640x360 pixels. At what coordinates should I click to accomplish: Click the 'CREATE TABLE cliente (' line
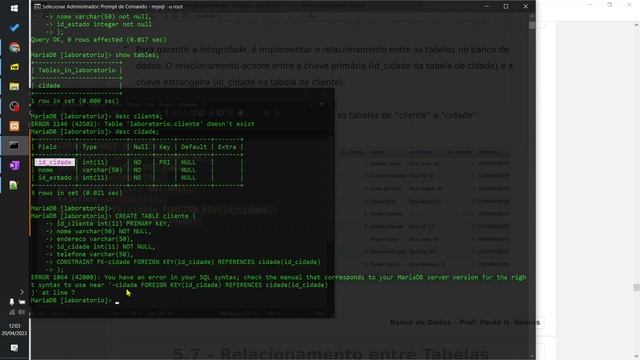click(x=113, y=216)
